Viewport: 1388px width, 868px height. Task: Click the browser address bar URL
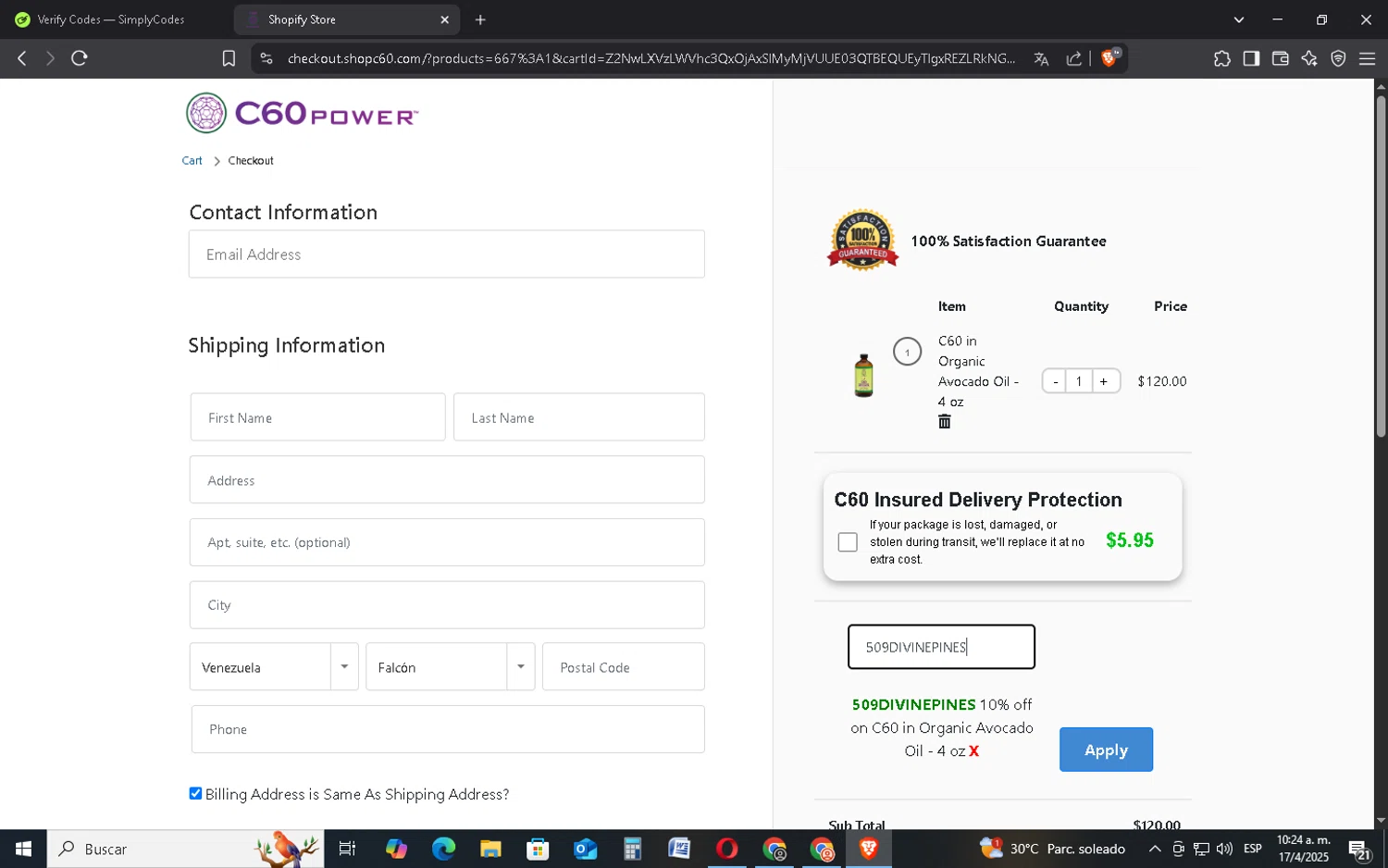[651, 58]
